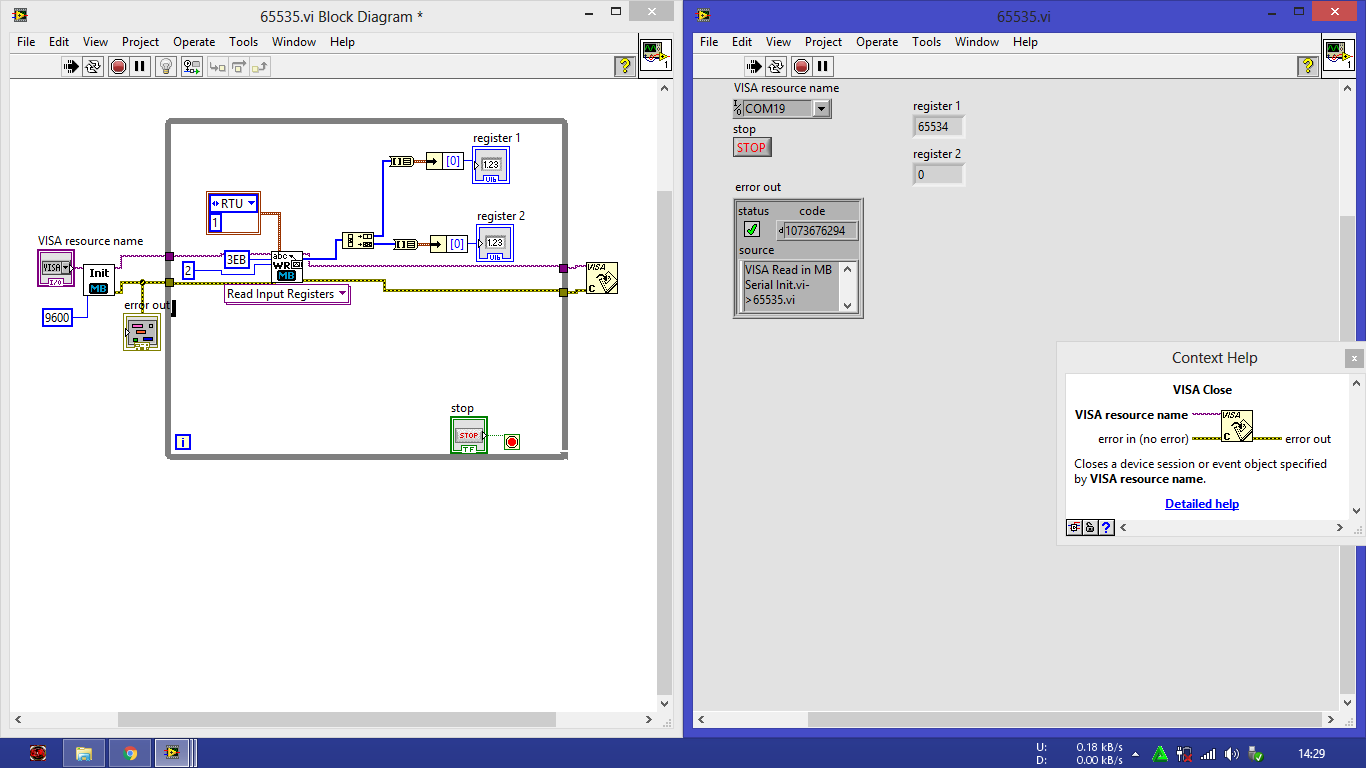
Task: Click Run Continuously in front panel toolbar
Action: pyautogui.click(x=776, y=67)
